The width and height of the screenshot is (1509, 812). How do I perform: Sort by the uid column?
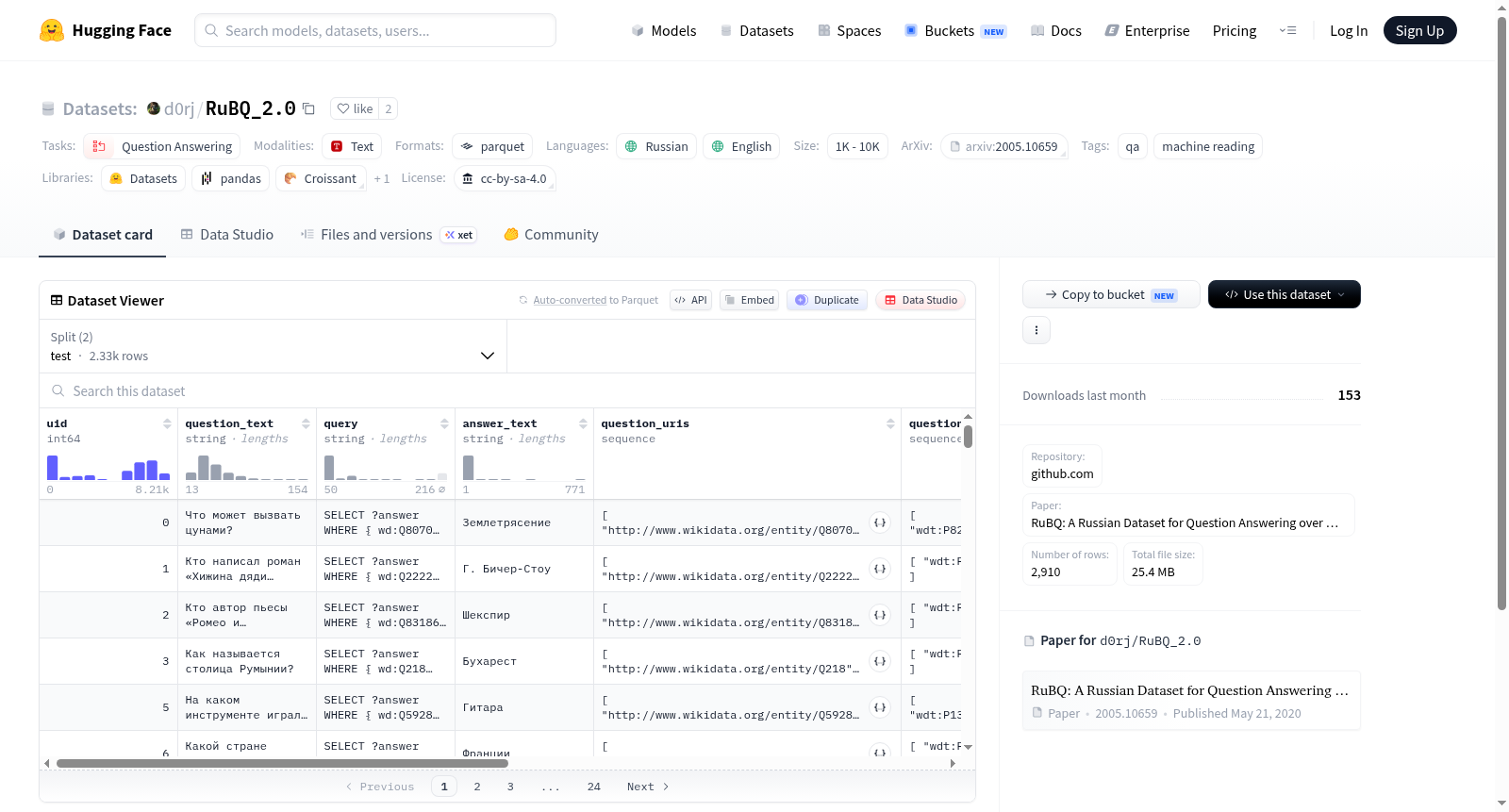[x=167, y=423]
